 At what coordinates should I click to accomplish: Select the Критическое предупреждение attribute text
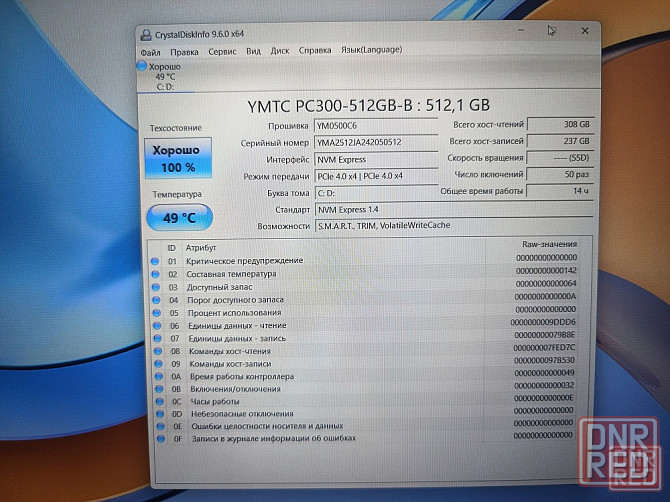click(x=244, y=261)
